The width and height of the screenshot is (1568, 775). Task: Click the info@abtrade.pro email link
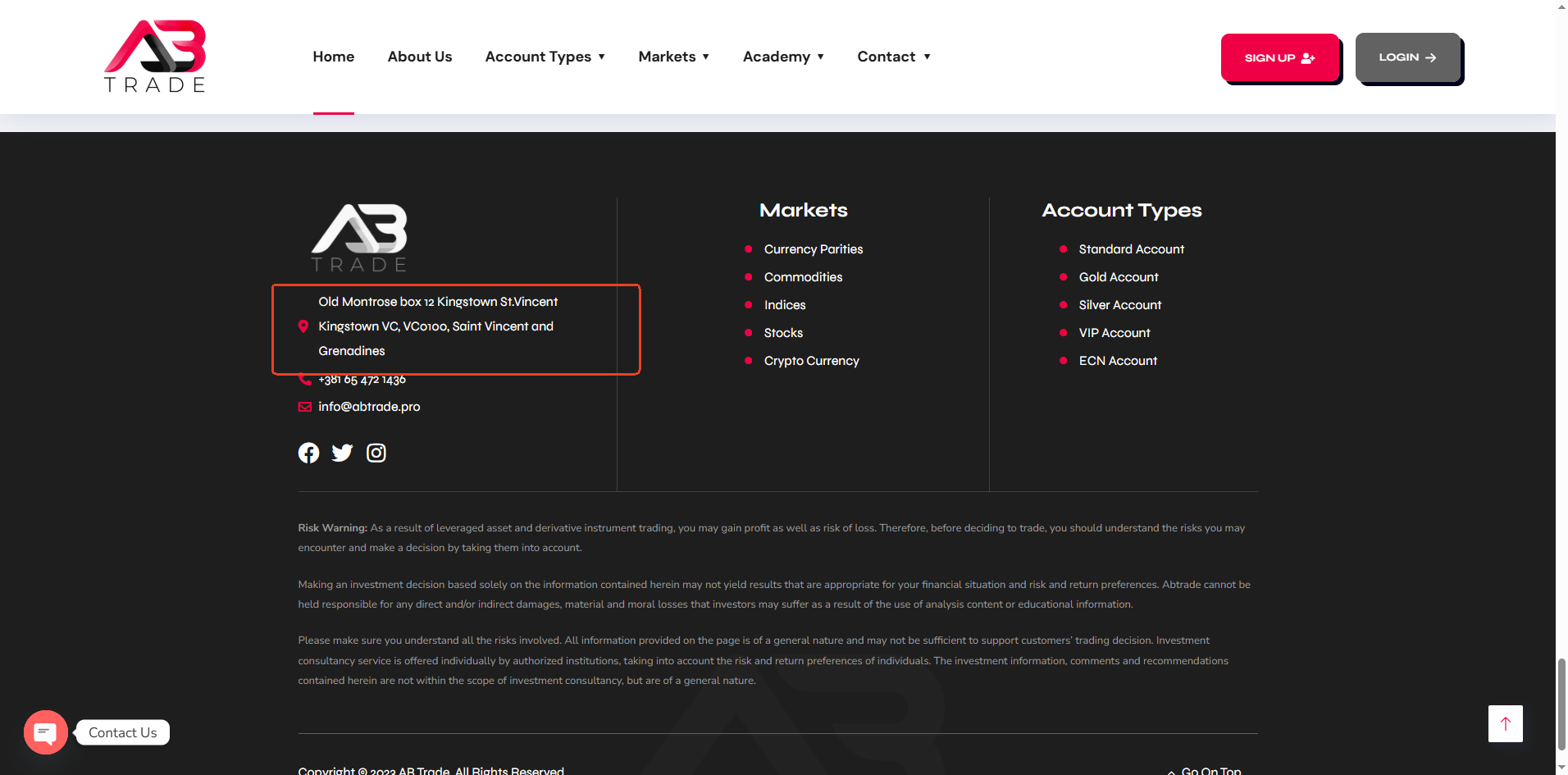(x=369, y=407)
